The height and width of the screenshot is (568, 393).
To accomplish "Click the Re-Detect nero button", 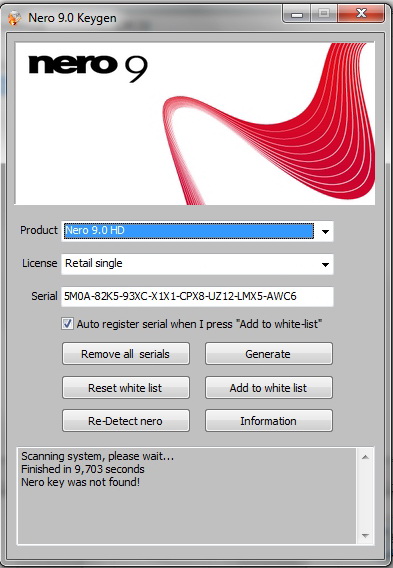I will (x=126, y=421).
